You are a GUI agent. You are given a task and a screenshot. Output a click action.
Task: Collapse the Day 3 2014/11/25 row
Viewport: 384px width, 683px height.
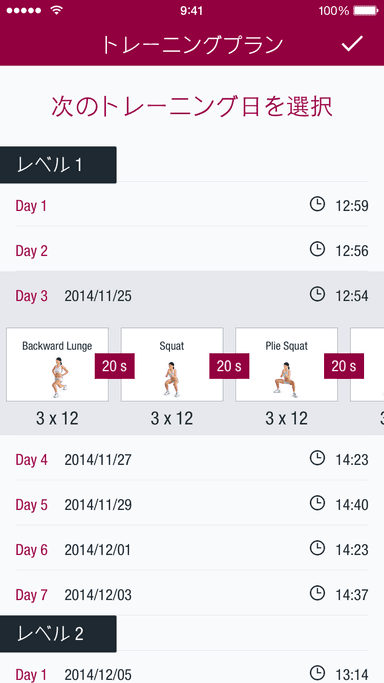click(x=192, y=296)
